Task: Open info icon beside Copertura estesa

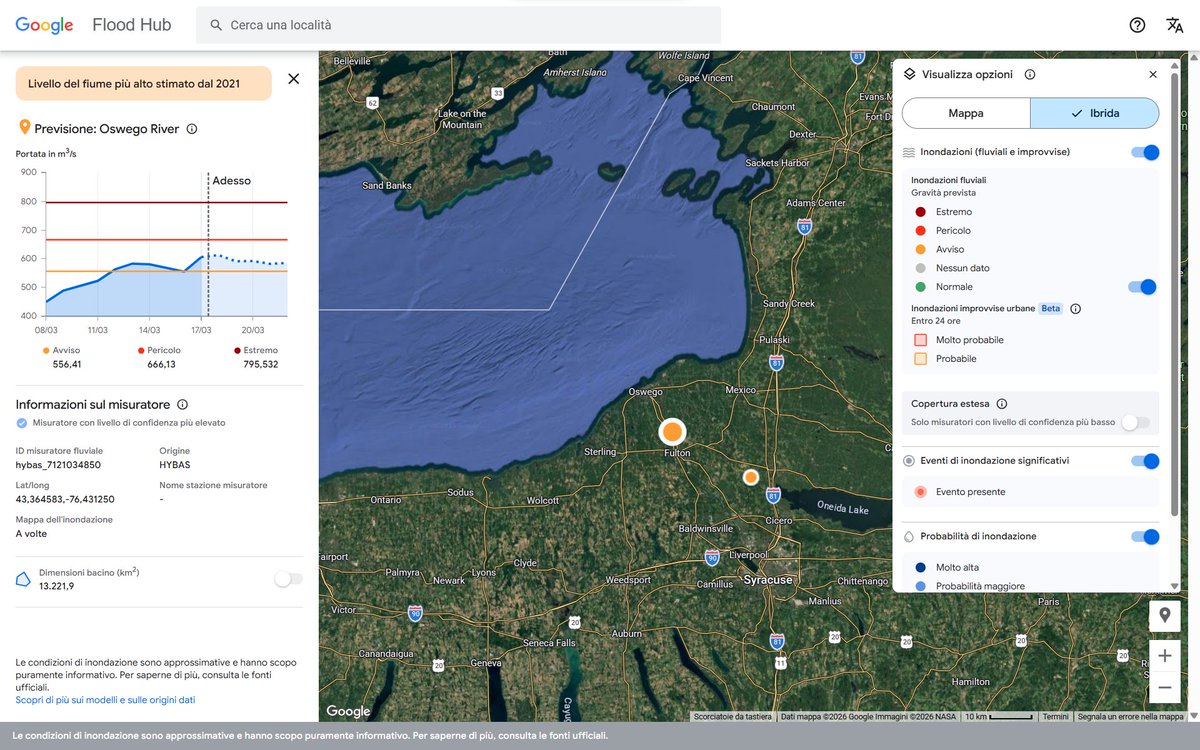Action: point(1002,404)
